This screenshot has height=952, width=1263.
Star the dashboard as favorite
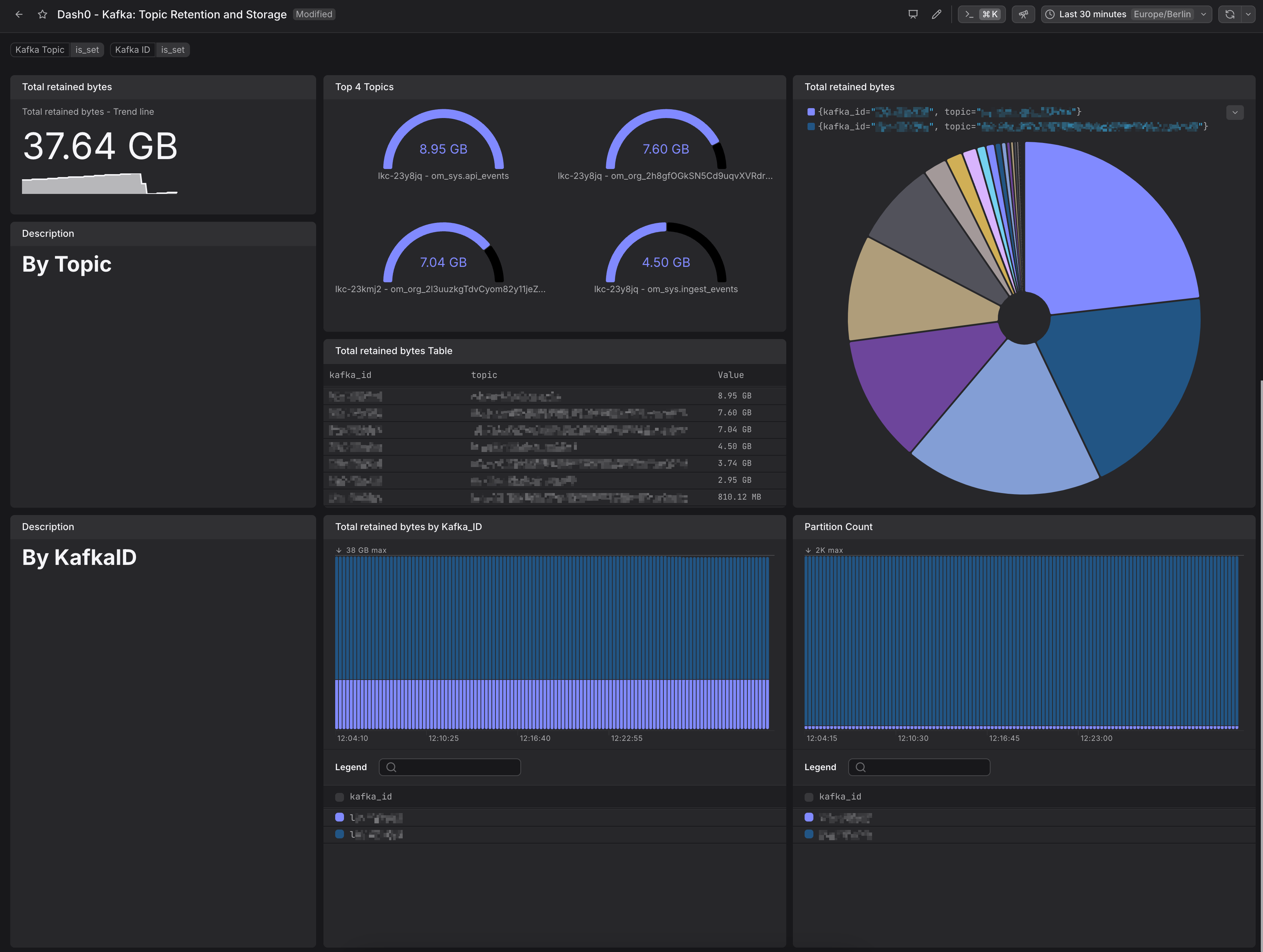click(42, 14)
